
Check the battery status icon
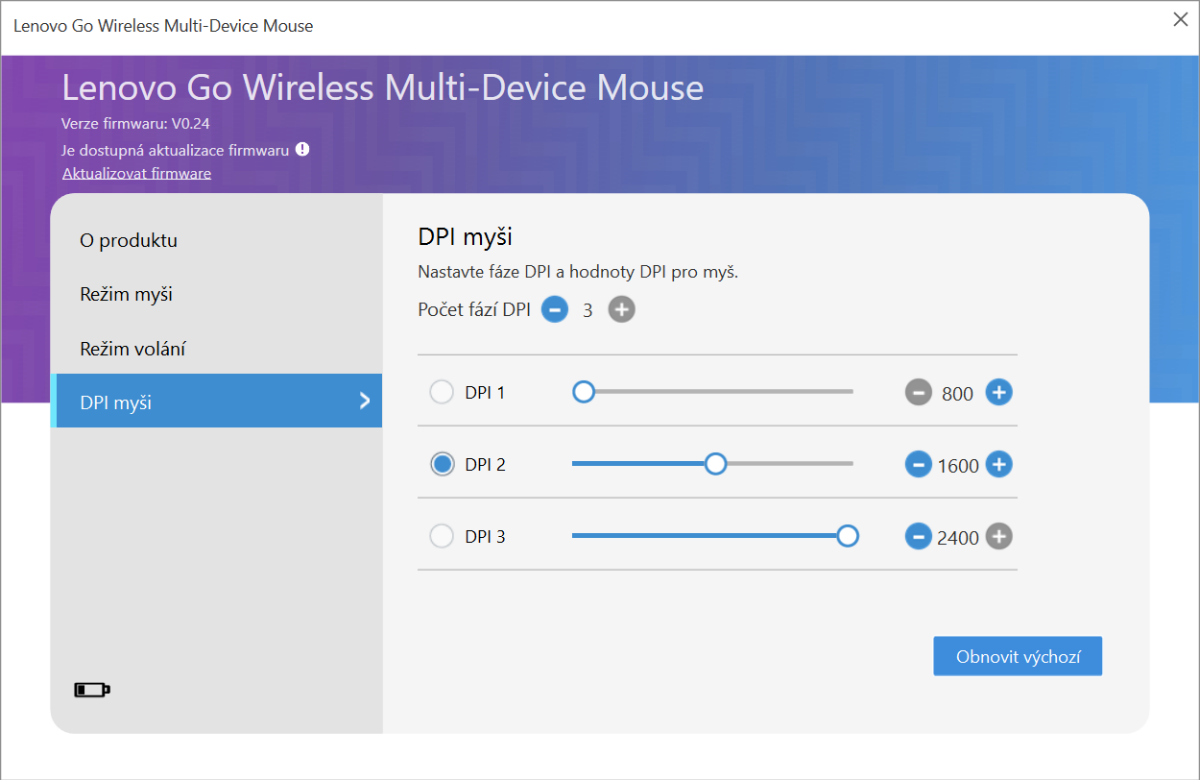[92, 690]
